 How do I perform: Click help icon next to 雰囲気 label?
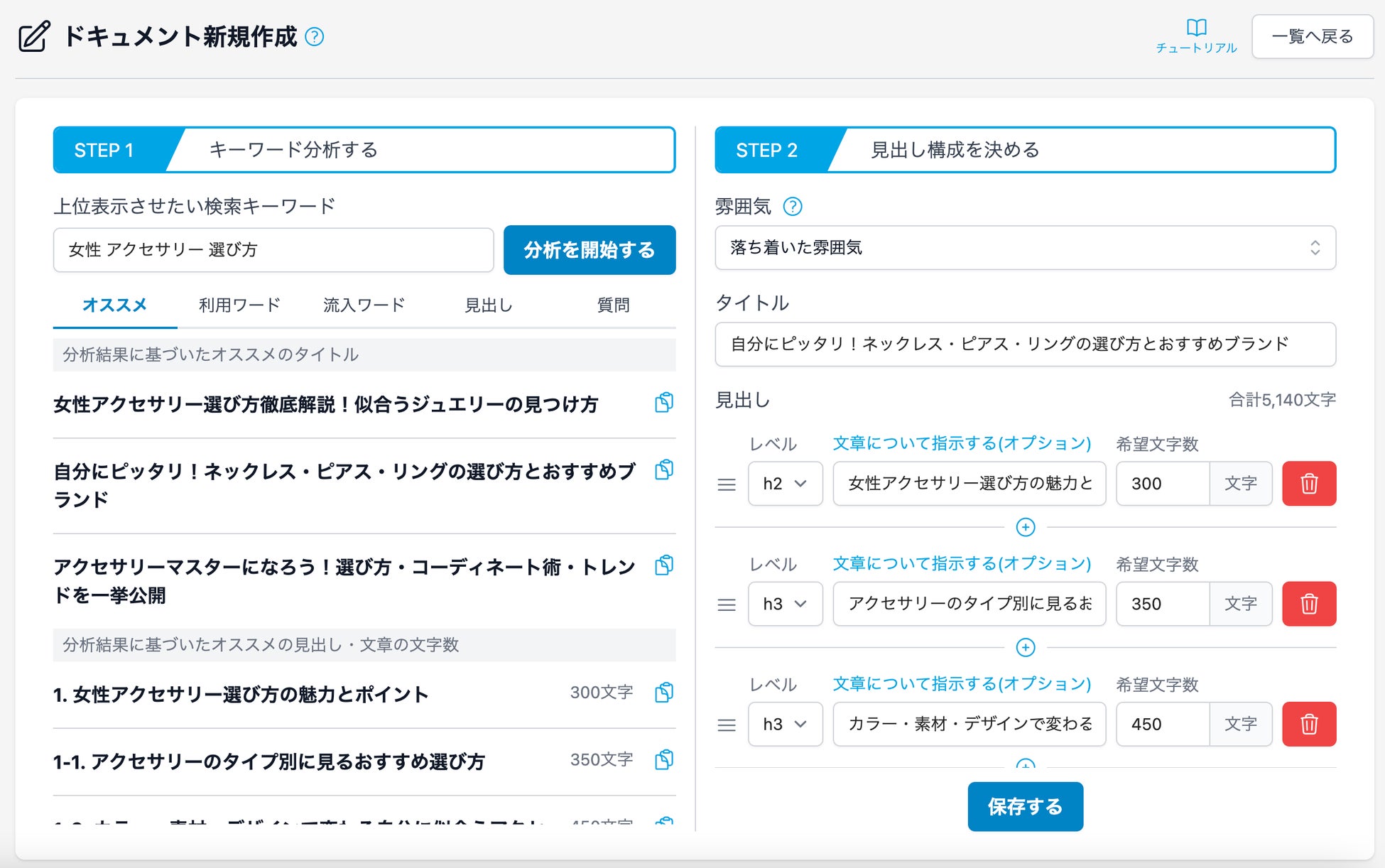(792, 207)
